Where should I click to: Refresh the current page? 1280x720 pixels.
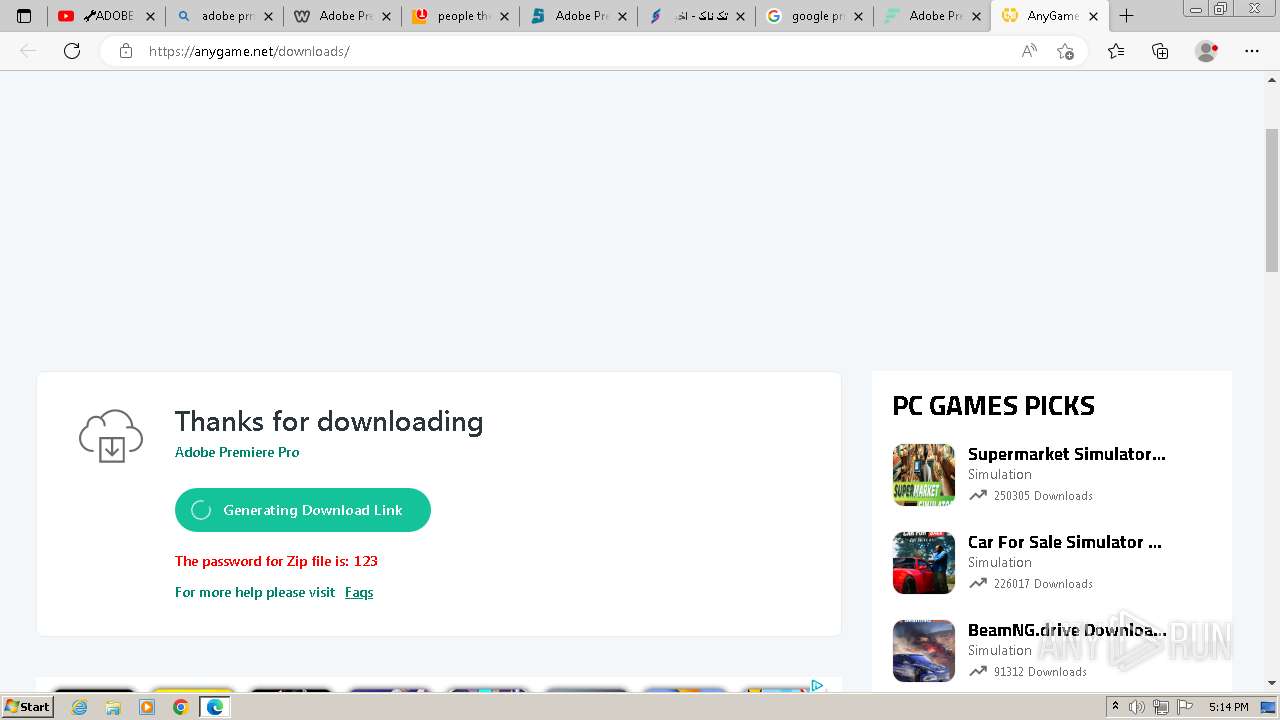click(72, 51)
